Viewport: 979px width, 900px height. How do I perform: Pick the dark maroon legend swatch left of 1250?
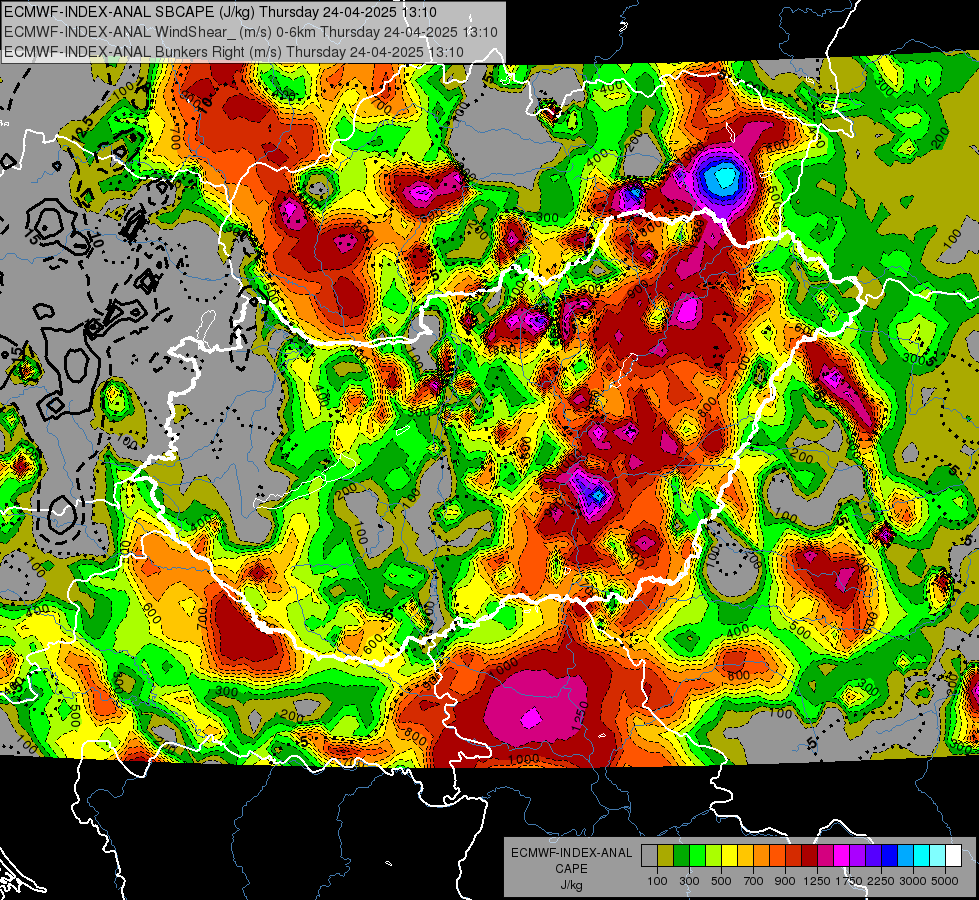(x=810, y=855)
